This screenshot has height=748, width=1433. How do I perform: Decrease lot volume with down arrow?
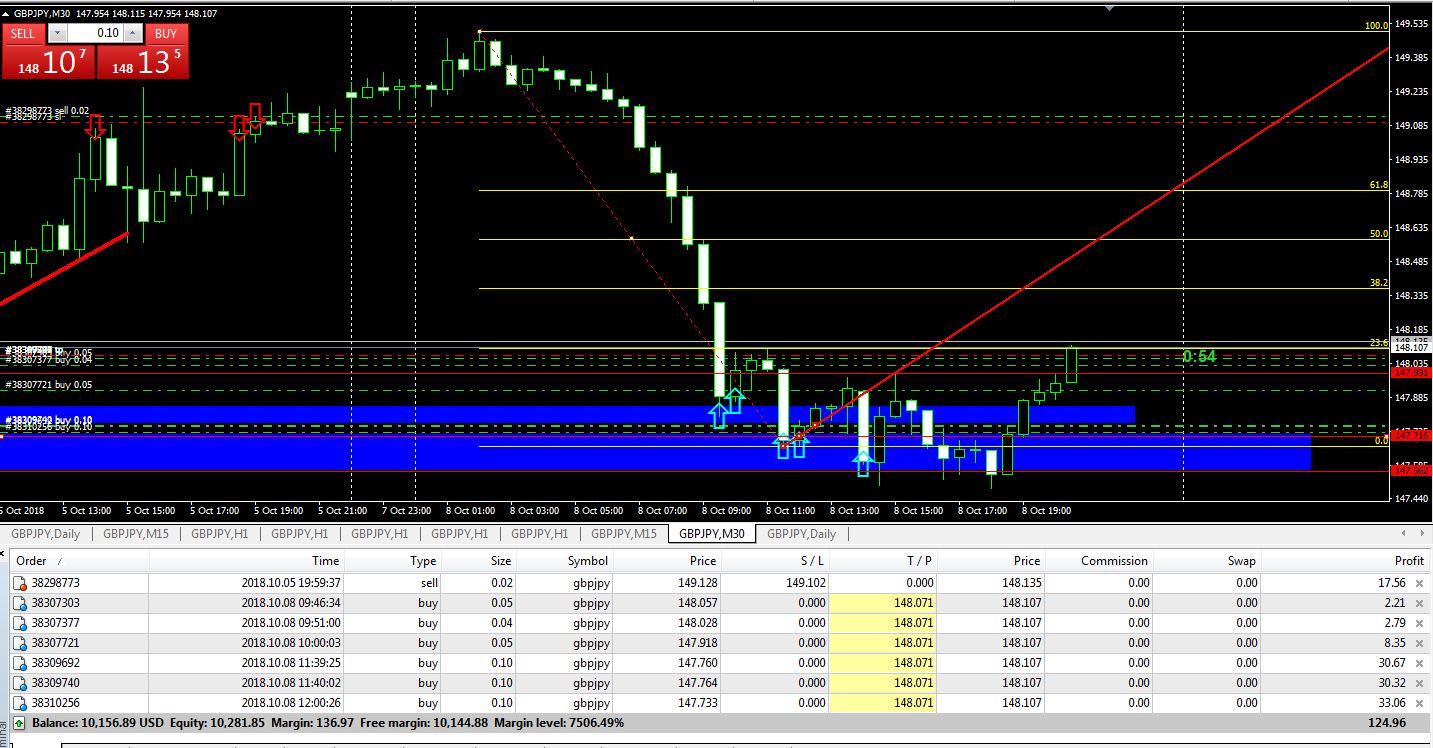(57, 33)
